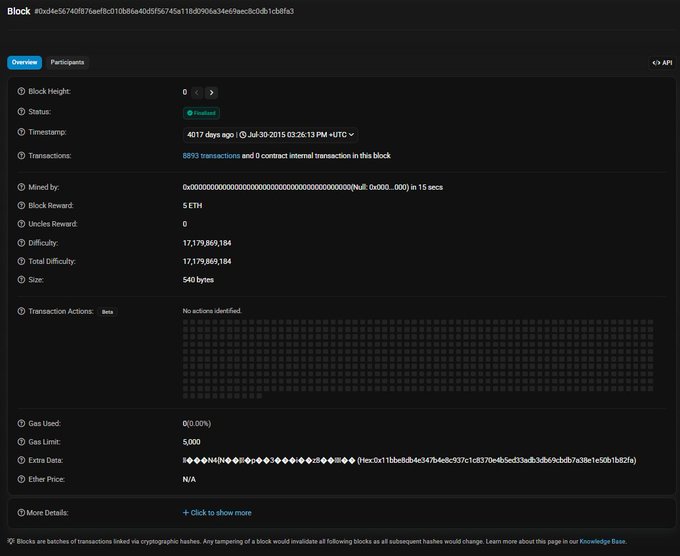Click the Extra Data help icon
Image resolution: width=680 pixels, height=556 pixels.
coord(21,460)
